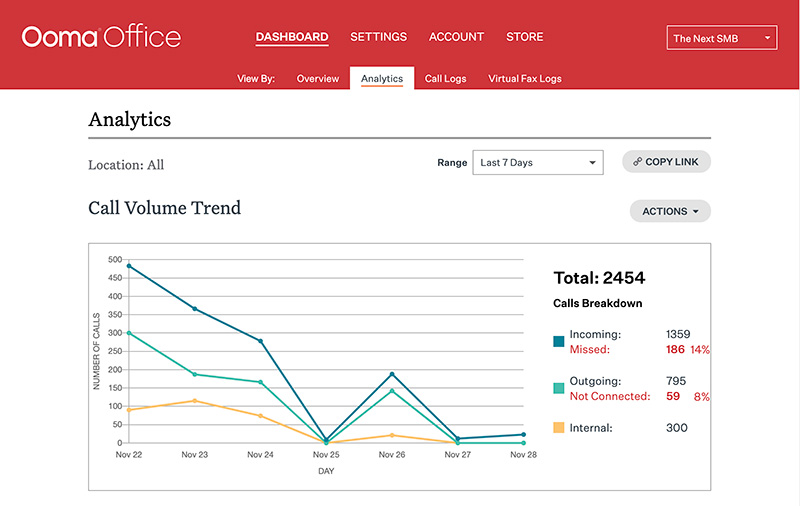Click the teal Outgoing legend square
The height and width of the screenshot is (506, 800).
pos(558,389)
